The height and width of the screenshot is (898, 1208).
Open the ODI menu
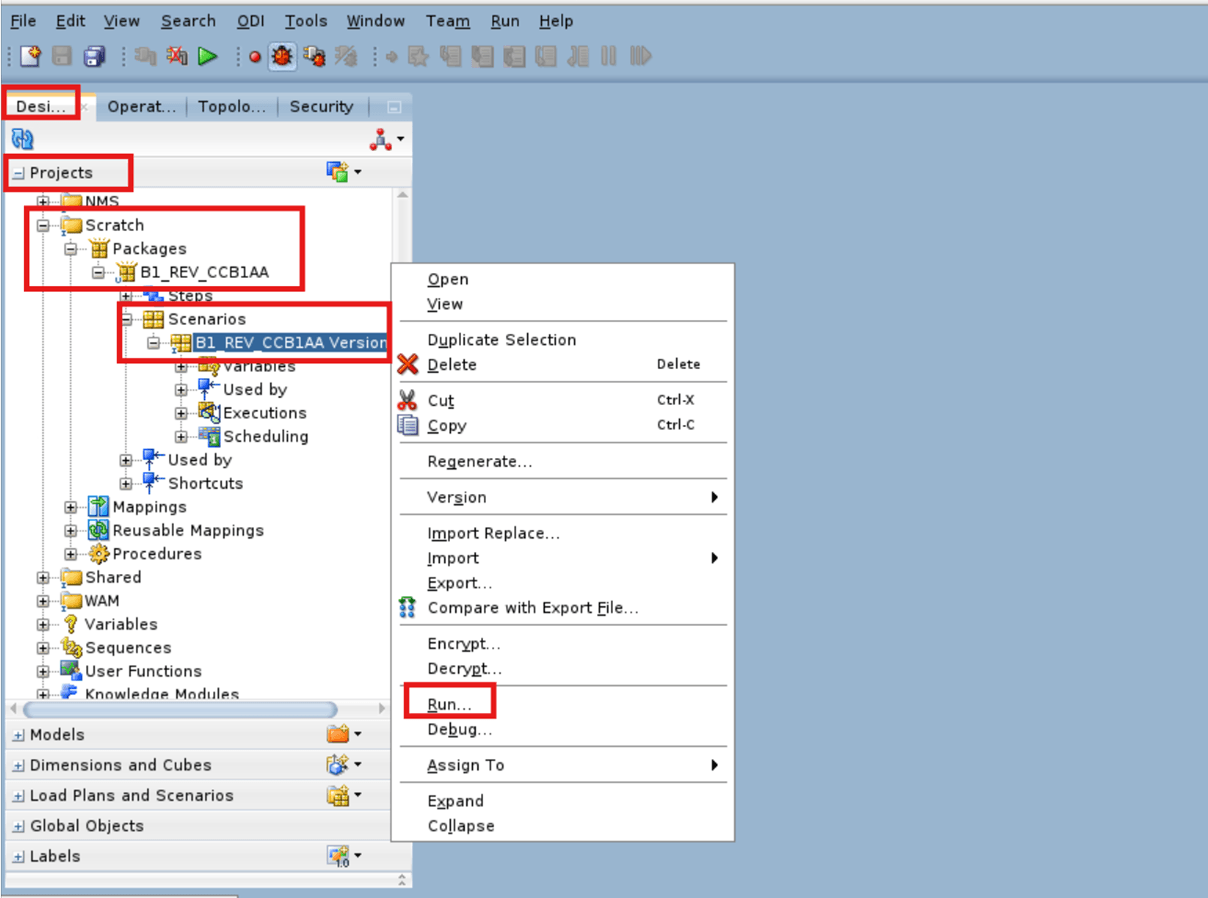tap(251, 21)
